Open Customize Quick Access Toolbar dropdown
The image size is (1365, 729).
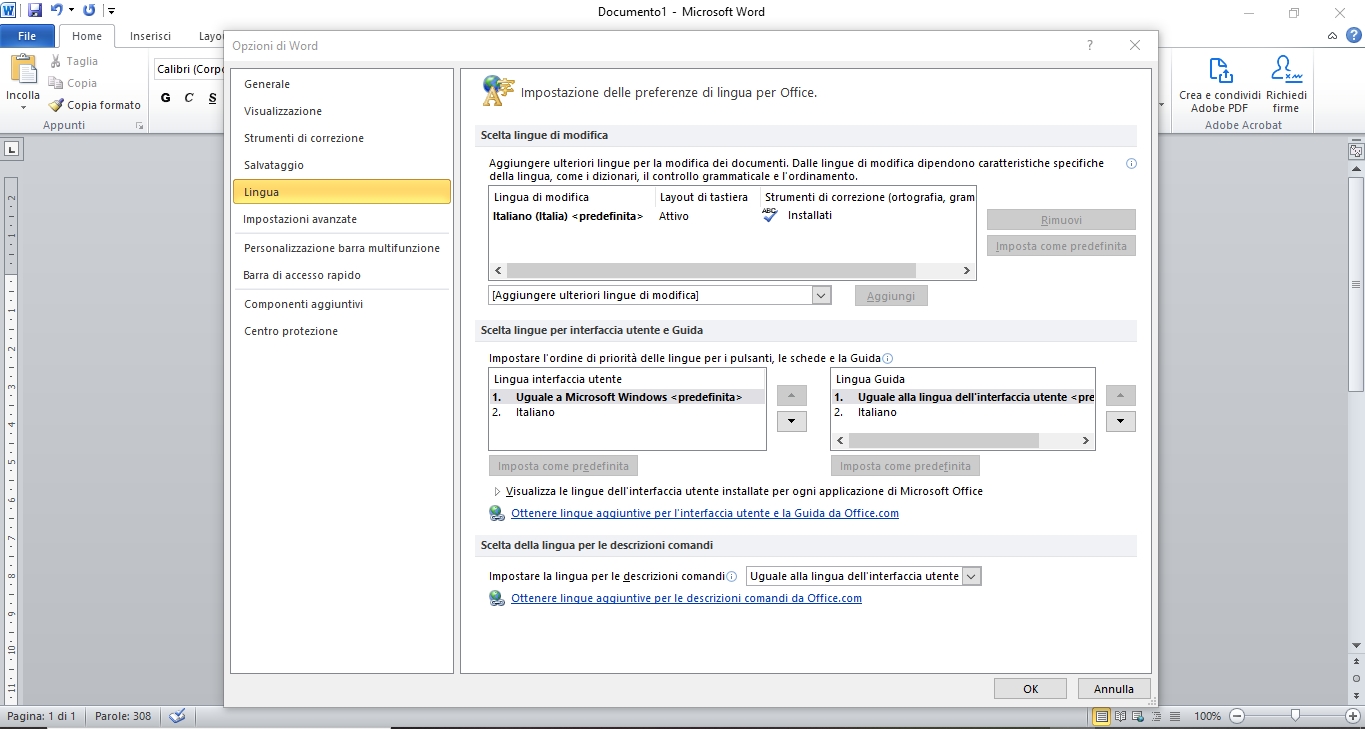click(111, 11)
